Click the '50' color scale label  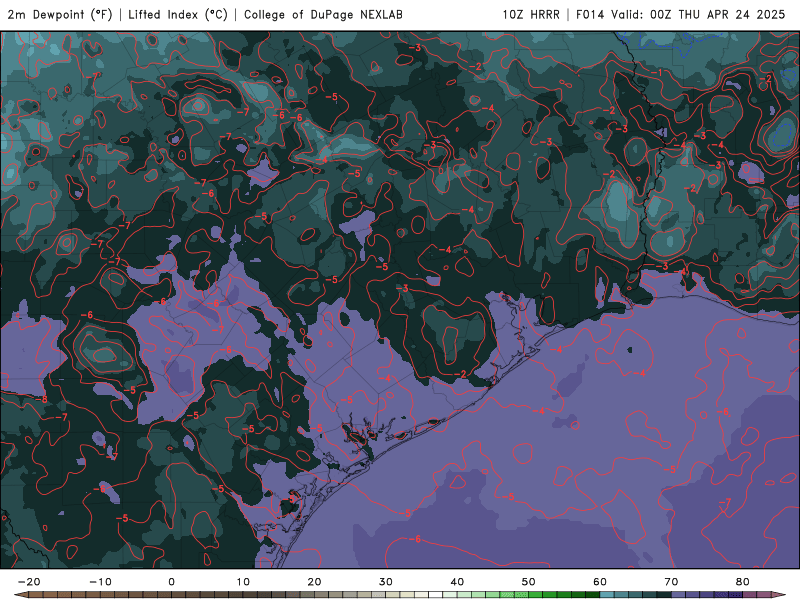coord(529,582)
